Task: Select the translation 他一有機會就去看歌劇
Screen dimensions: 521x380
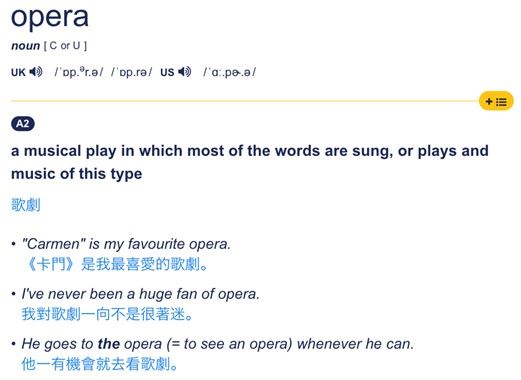Action: pos(100,364)
